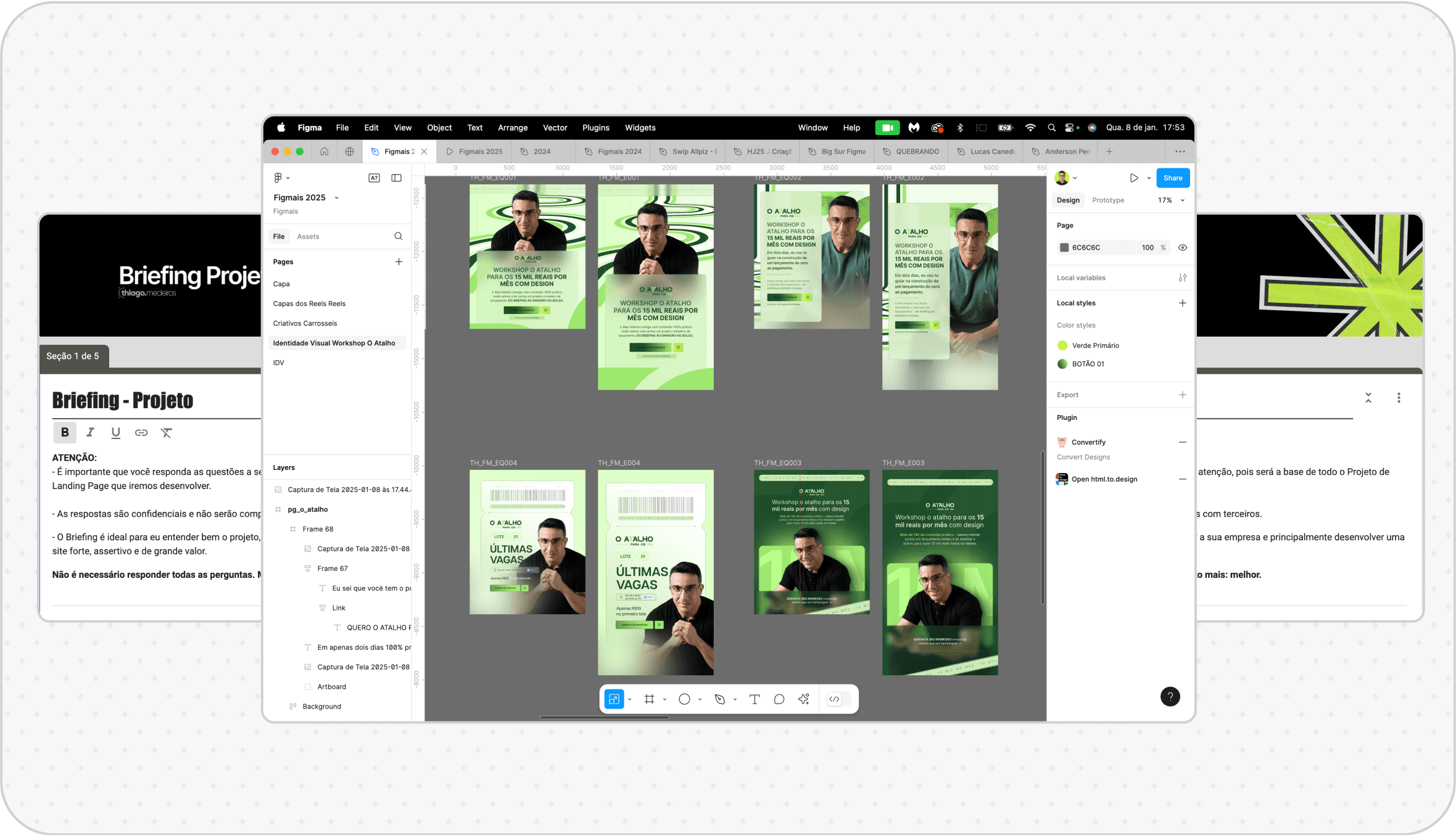Open Wi-Fi status in the menu bar
Image resolution: width=1456 pixels, height=835 pixels.
click(1030, 128)
